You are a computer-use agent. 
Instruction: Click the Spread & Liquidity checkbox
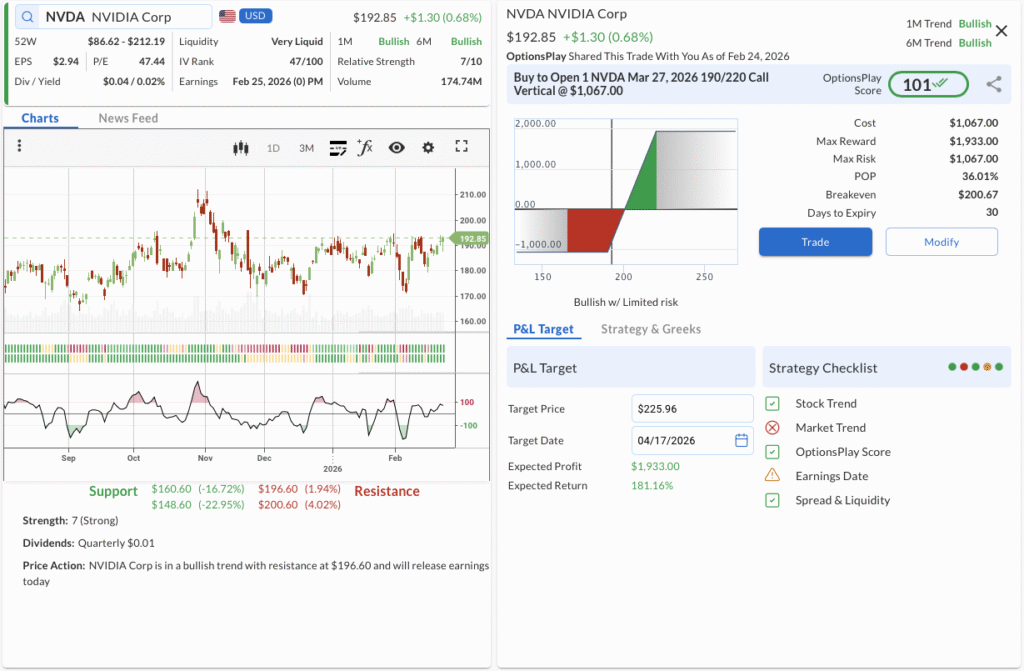coord(772,500)
